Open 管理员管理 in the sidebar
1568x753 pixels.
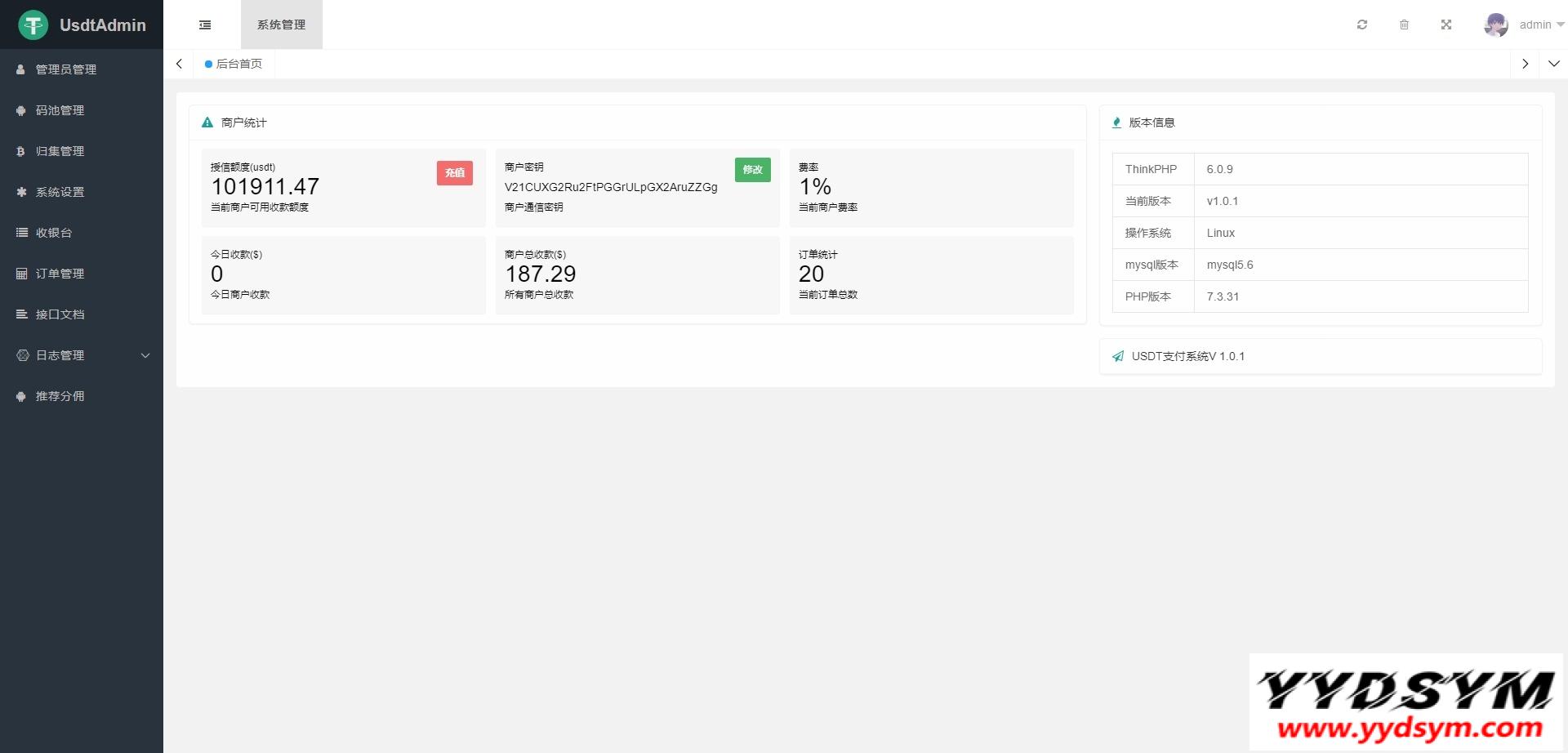click(65, 69)
